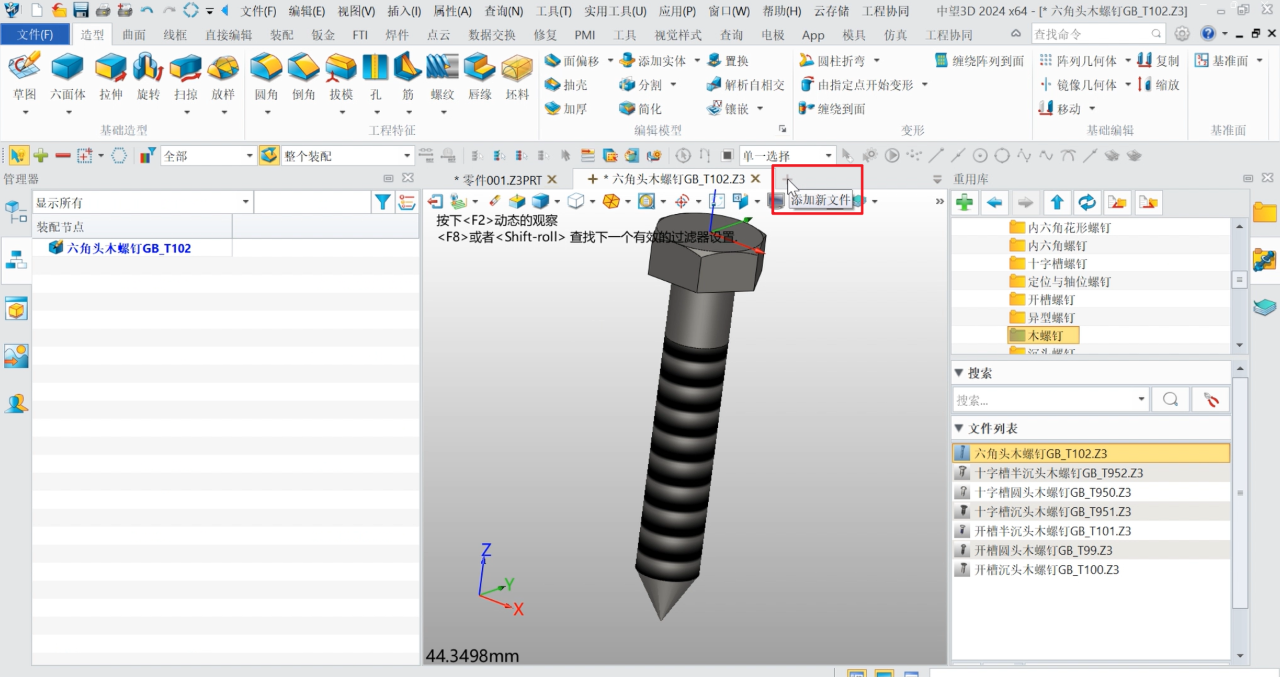
Task: Choose the 缩放 scale command
Action: click(x=1158, y=85)
